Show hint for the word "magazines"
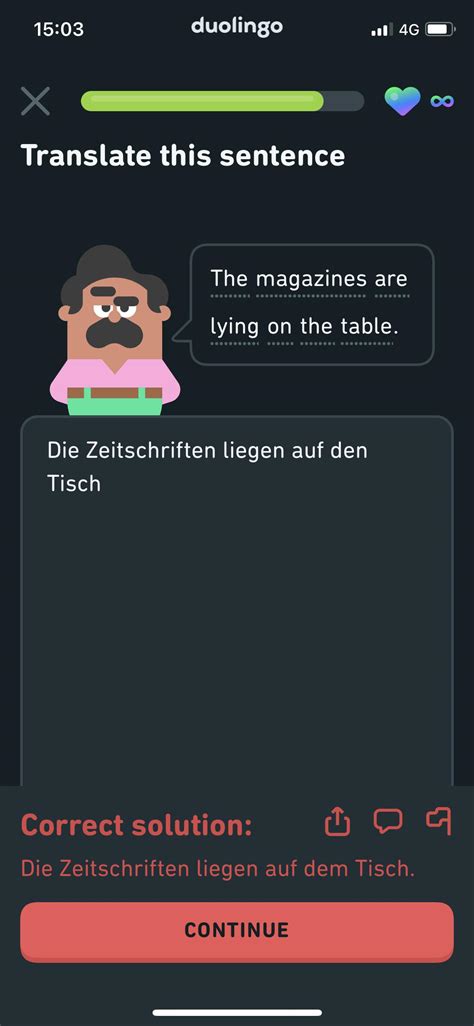The image size is (474, 1026). click(311, 279)
